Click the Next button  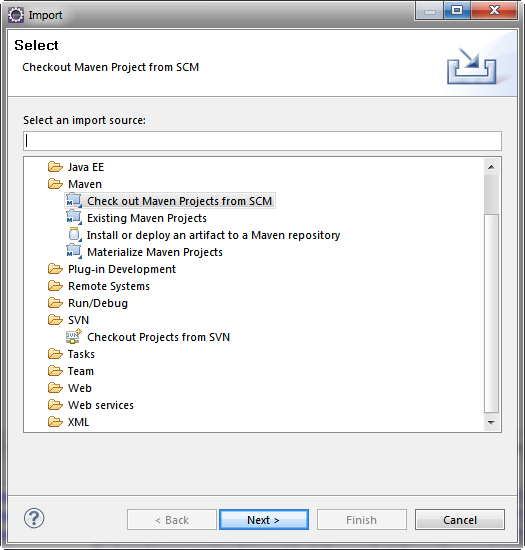[264, 519]
